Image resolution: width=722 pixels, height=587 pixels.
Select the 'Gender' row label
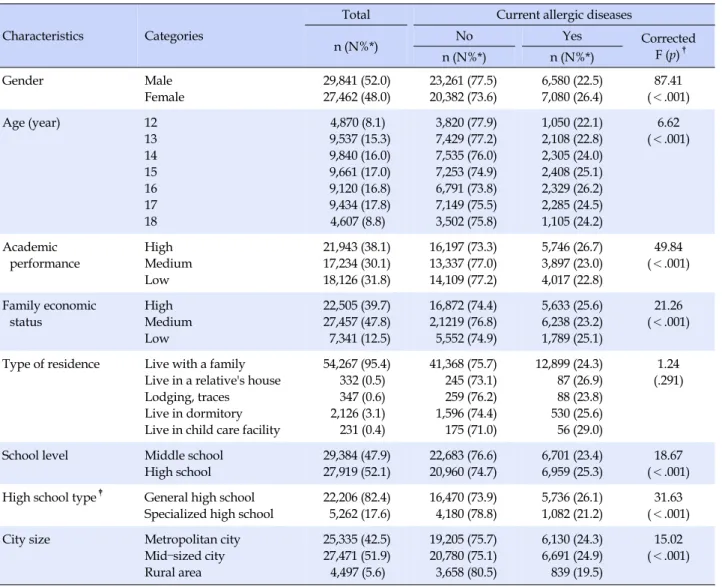coord(23,81)
